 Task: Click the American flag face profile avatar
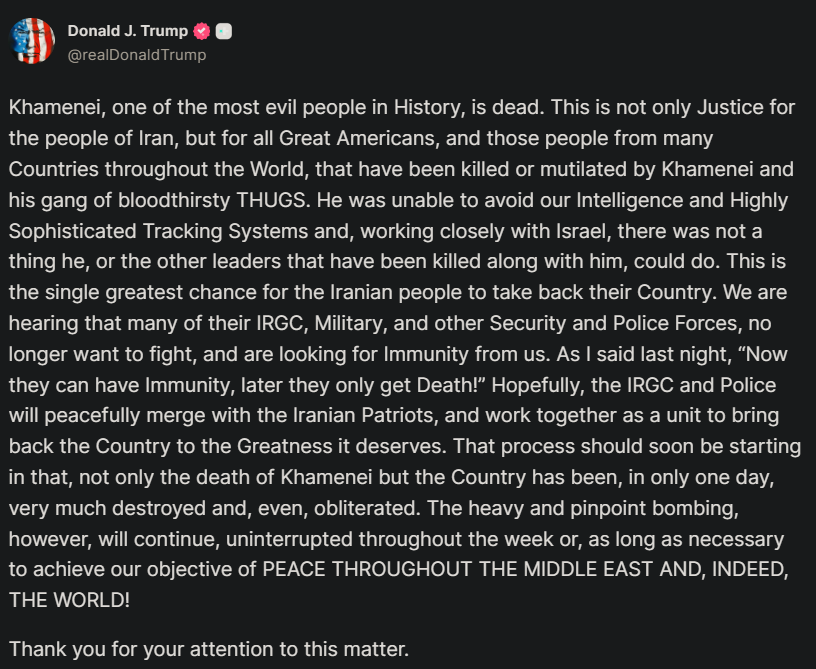[x=32, y=41]
